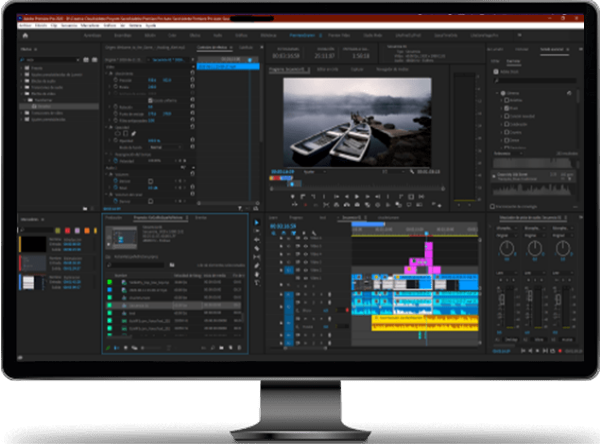Toggle snap magnet in timeline header
This screenshot has width=600, height=444.
[x=284, y=233]
